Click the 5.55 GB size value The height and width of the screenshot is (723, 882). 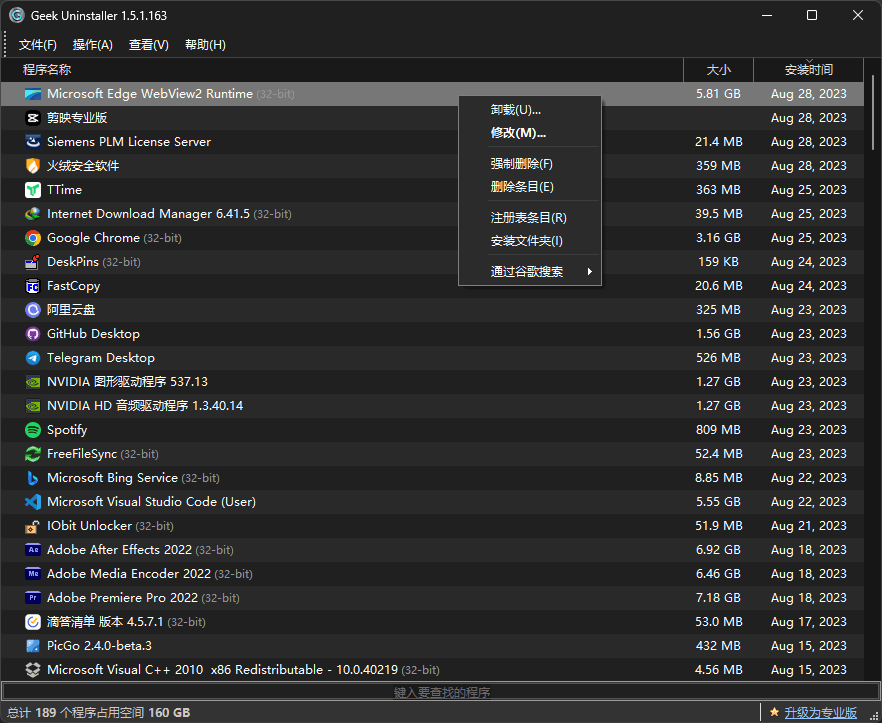point(718,502)
